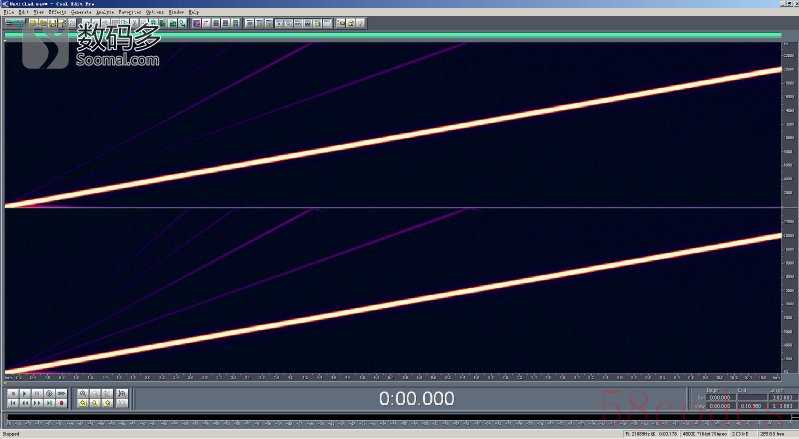
Task: Click the Stop transport button
Action: pos(13,394)
